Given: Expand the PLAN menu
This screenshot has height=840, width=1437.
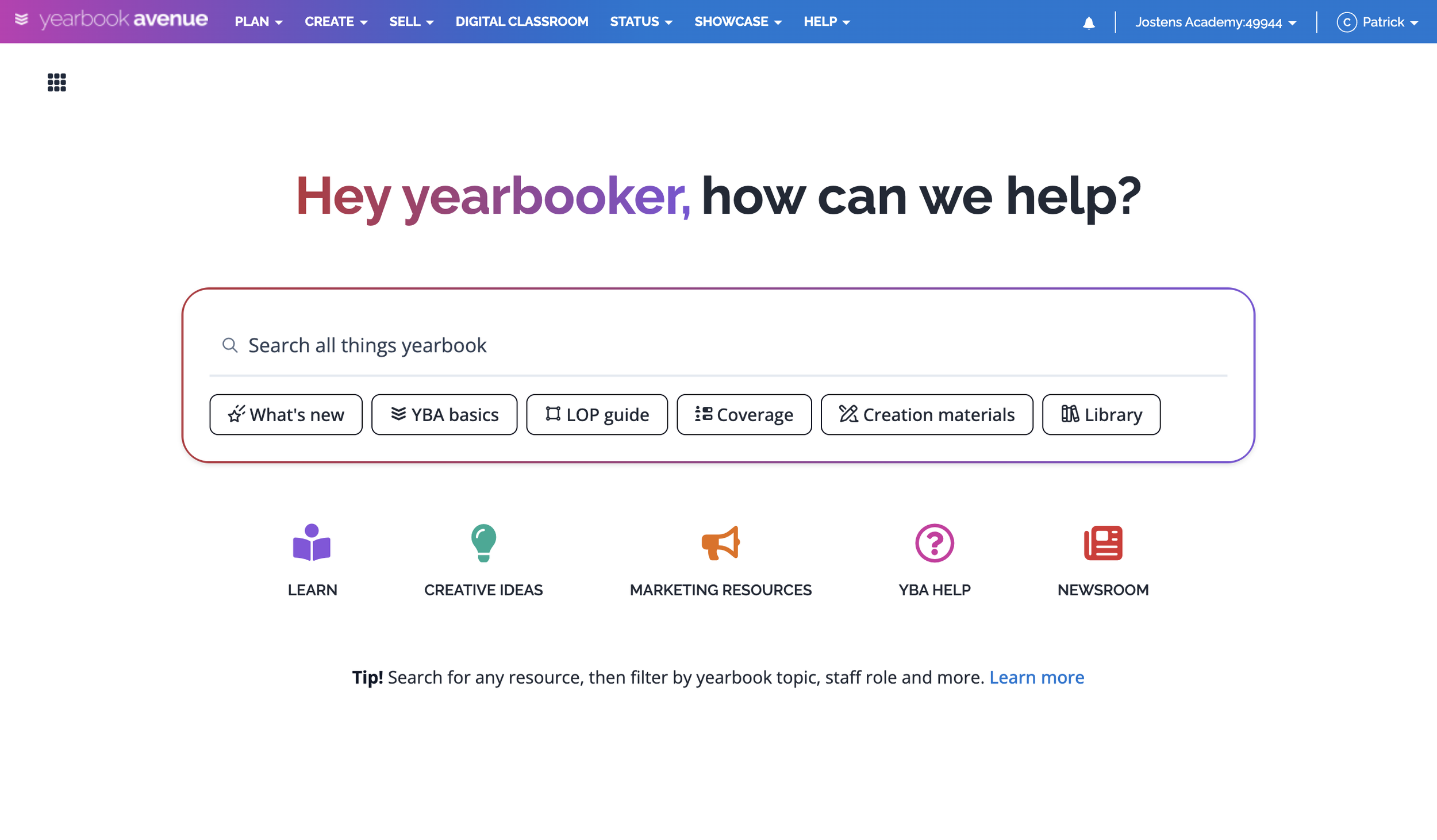Looking at the screenshot, I should coord(259,21).
